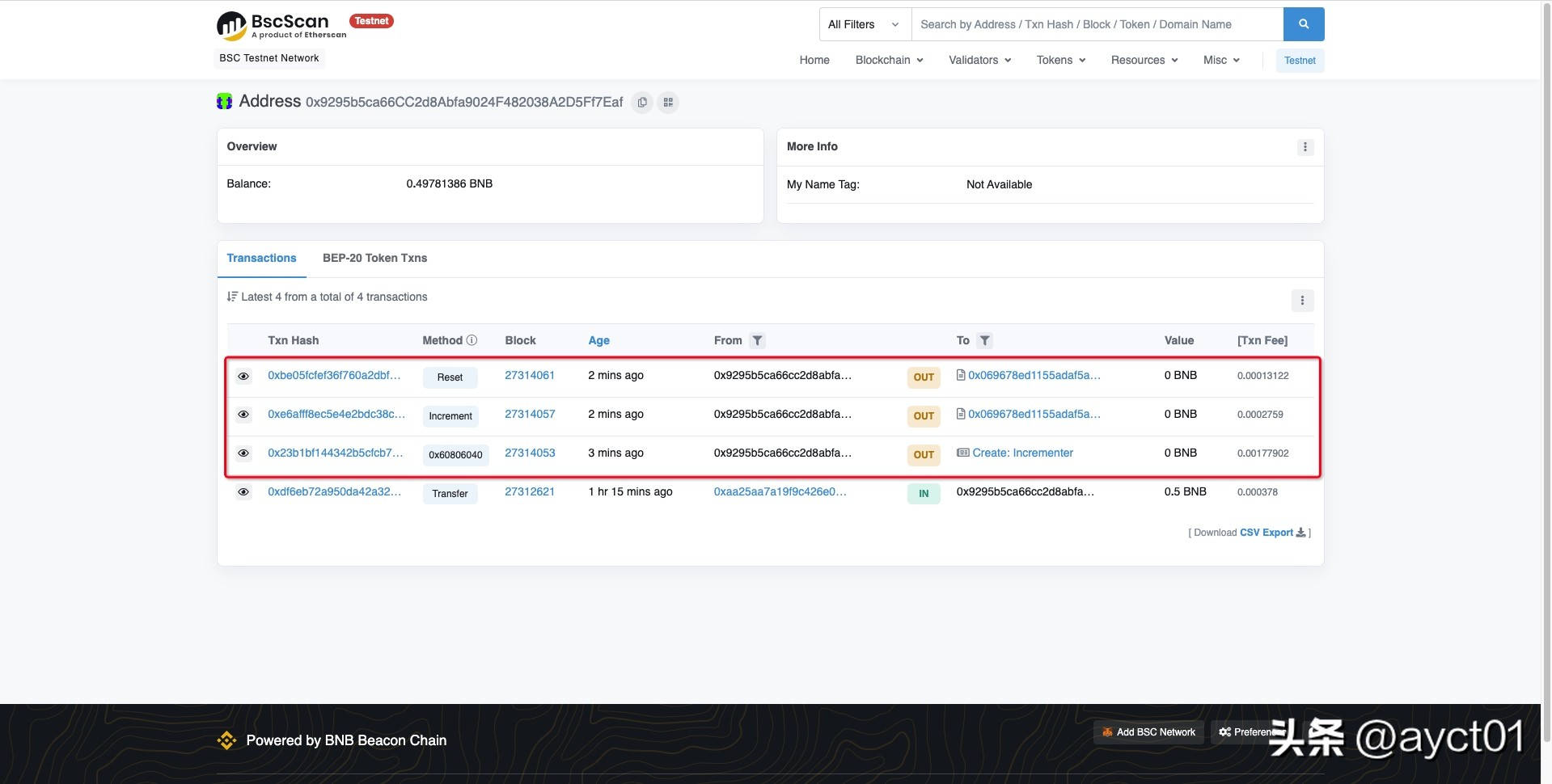Download the CSV Export

[x=1272, y=533]
